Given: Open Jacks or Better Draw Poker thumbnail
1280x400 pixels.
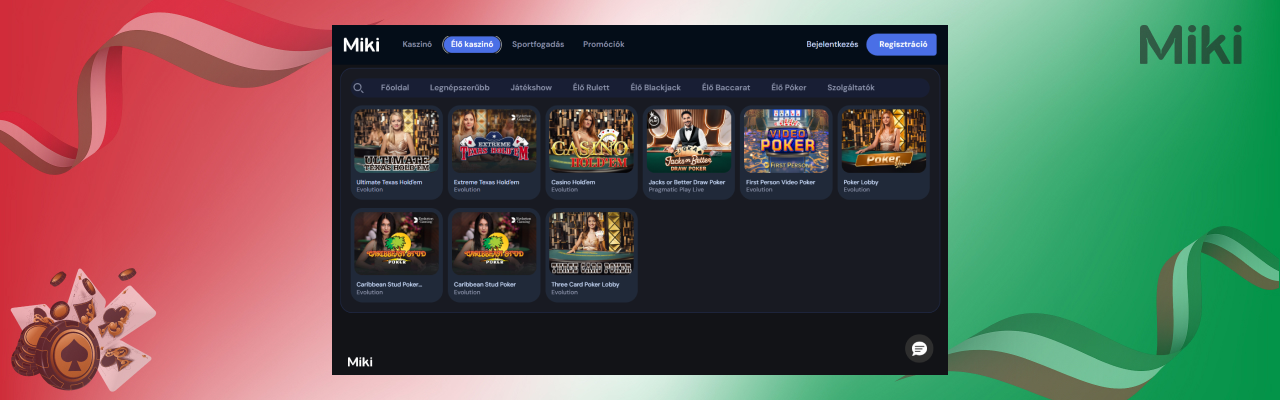Looking at the screenshot, I should click(689, 141).
